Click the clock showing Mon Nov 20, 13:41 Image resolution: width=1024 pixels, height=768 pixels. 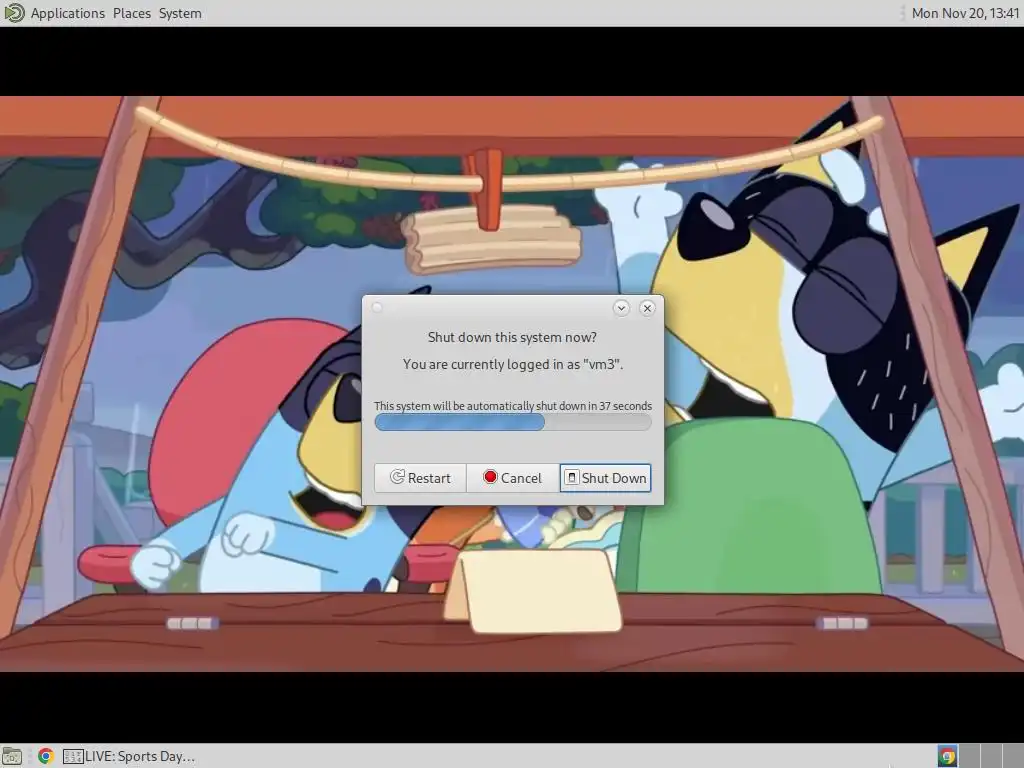click(x=965, y=13)
